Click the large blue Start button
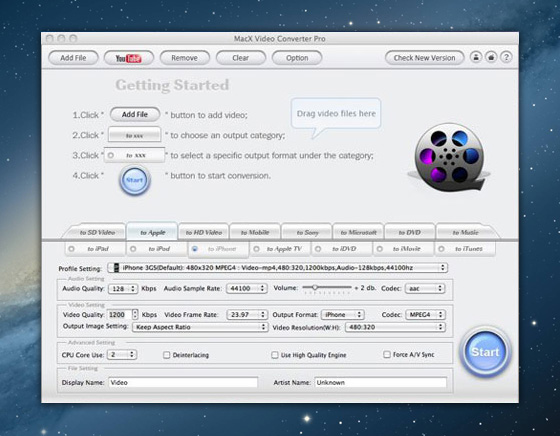 click(x=485, y=352)
